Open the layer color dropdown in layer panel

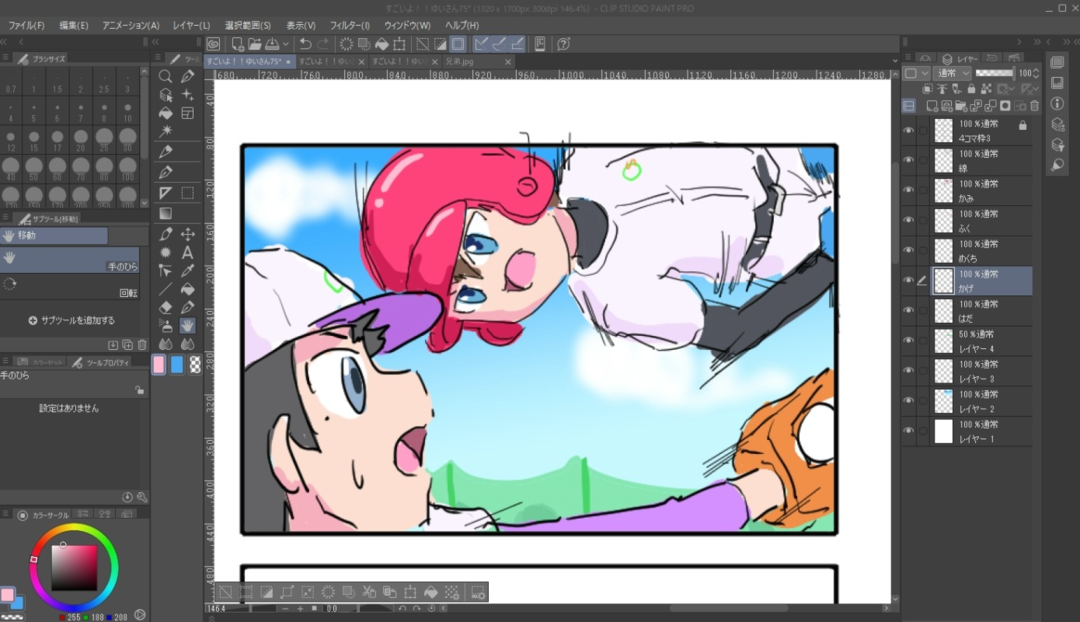click(914, 73)
